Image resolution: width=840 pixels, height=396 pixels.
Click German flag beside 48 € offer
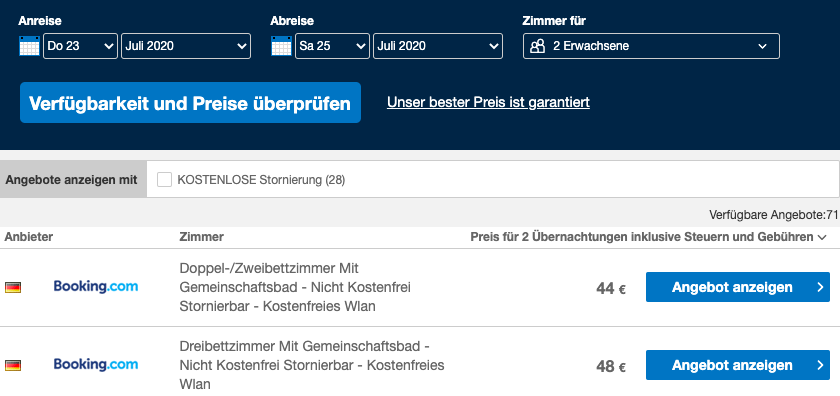pos(13,365)
